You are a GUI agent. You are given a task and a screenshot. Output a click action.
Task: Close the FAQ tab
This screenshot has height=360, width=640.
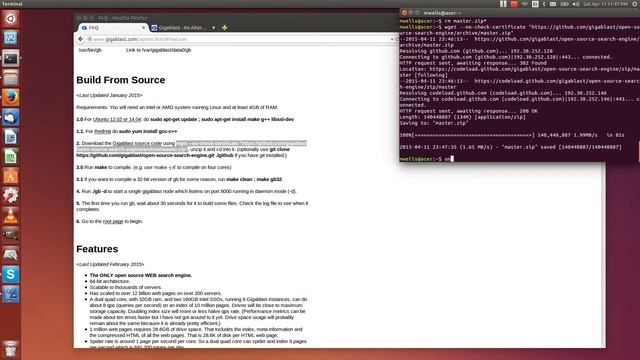click(143, 28)
